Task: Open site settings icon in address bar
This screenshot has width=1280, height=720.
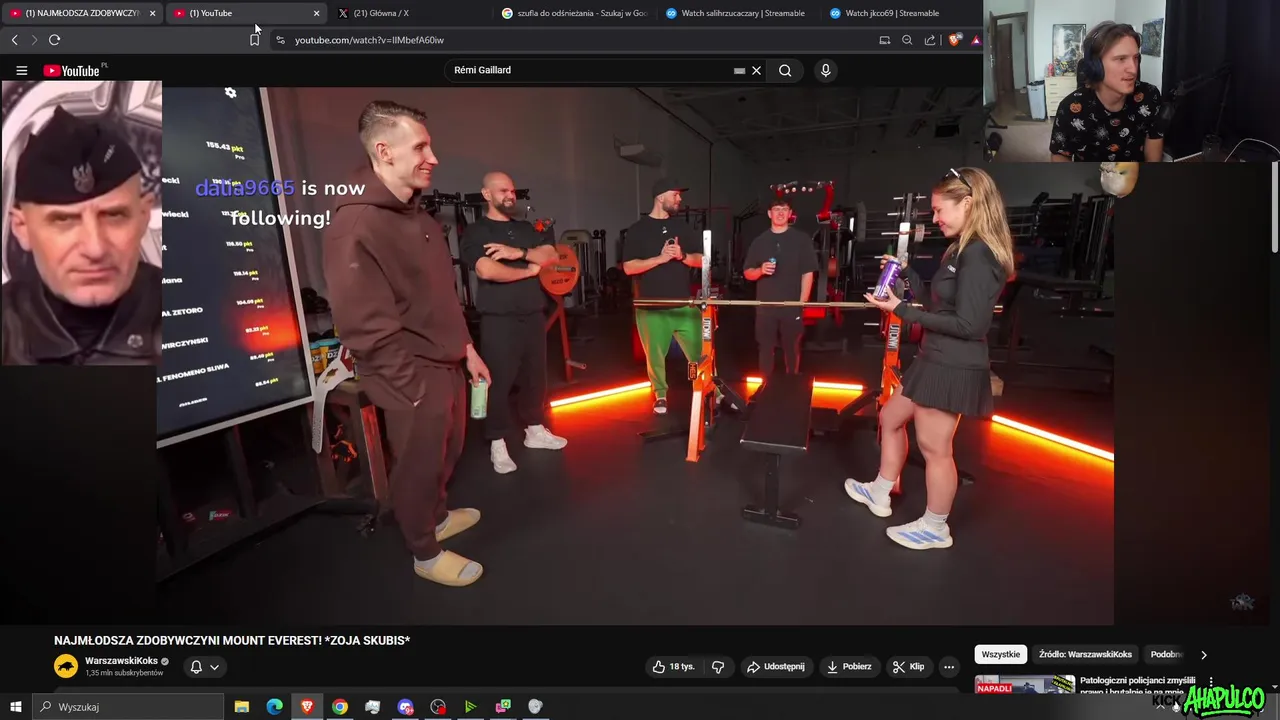Action: click(x=280, y=40)
